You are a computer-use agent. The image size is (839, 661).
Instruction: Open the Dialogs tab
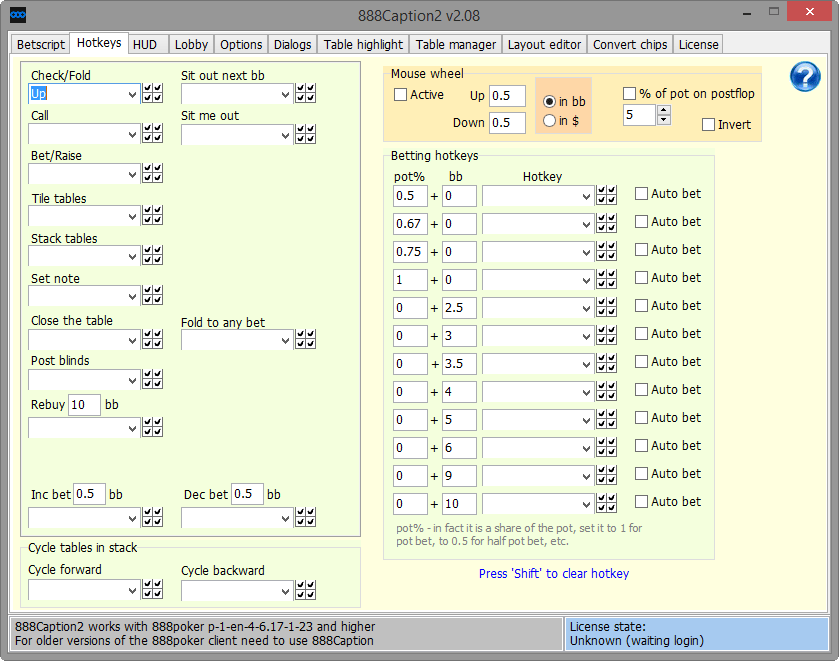click(x=293, y=44)
